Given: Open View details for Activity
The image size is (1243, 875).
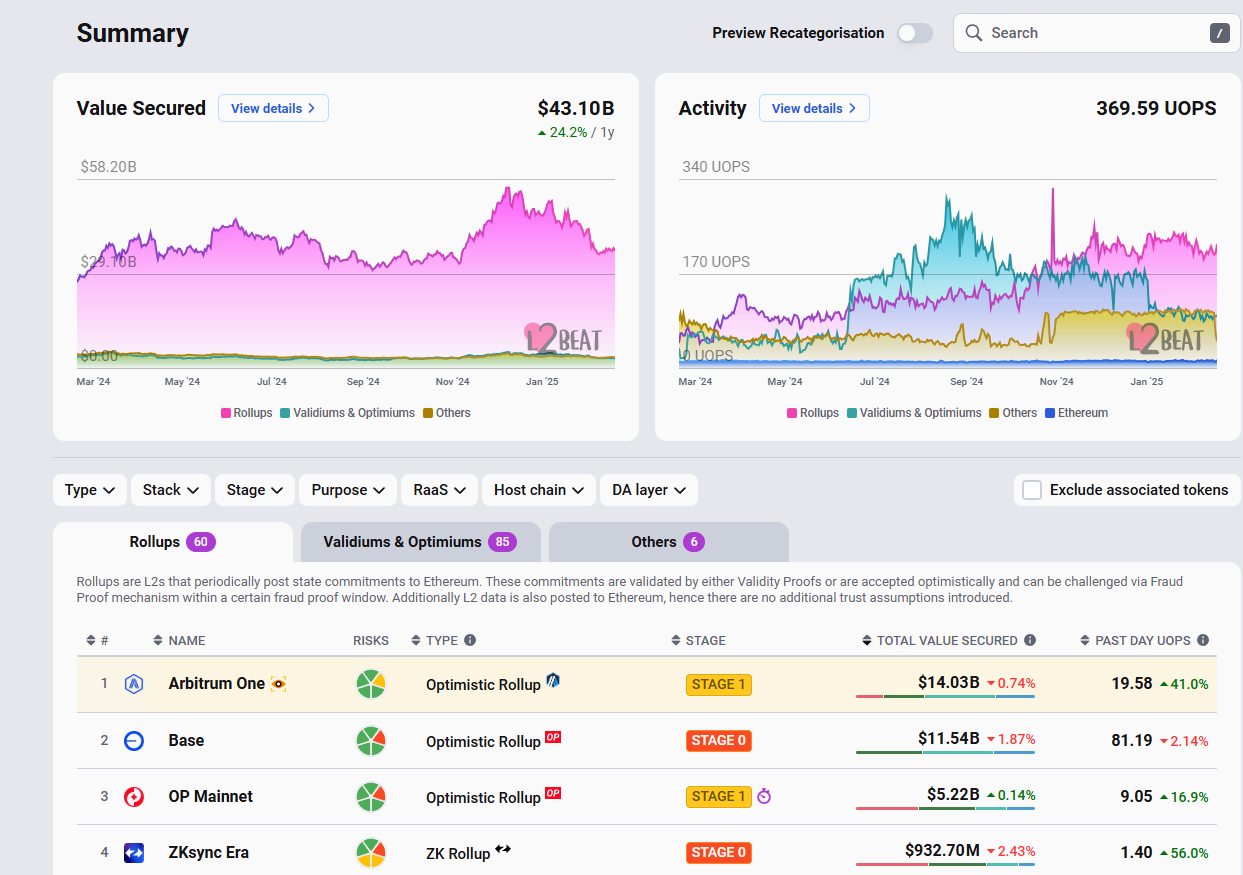Looking at the screenshot, I should [814, 108].
